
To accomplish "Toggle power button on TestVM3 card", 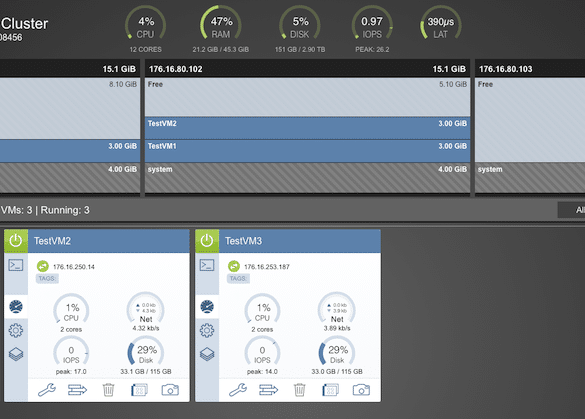I will click(207, 241).
